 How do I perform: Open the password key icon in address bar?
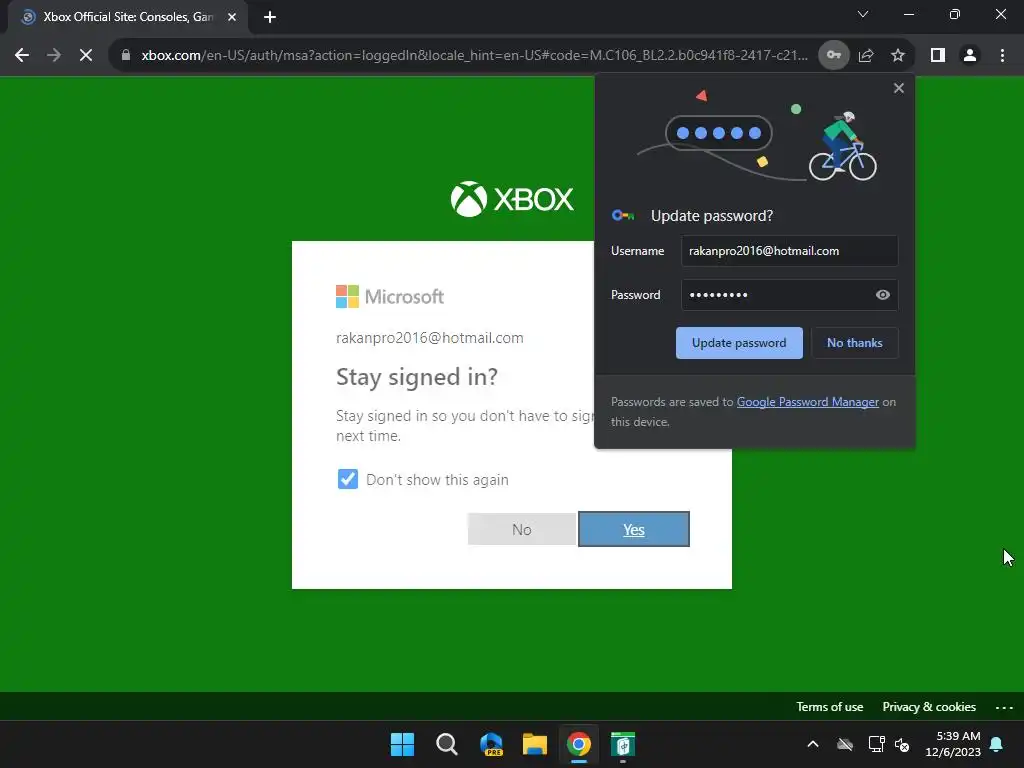click(x=833, y=56)
